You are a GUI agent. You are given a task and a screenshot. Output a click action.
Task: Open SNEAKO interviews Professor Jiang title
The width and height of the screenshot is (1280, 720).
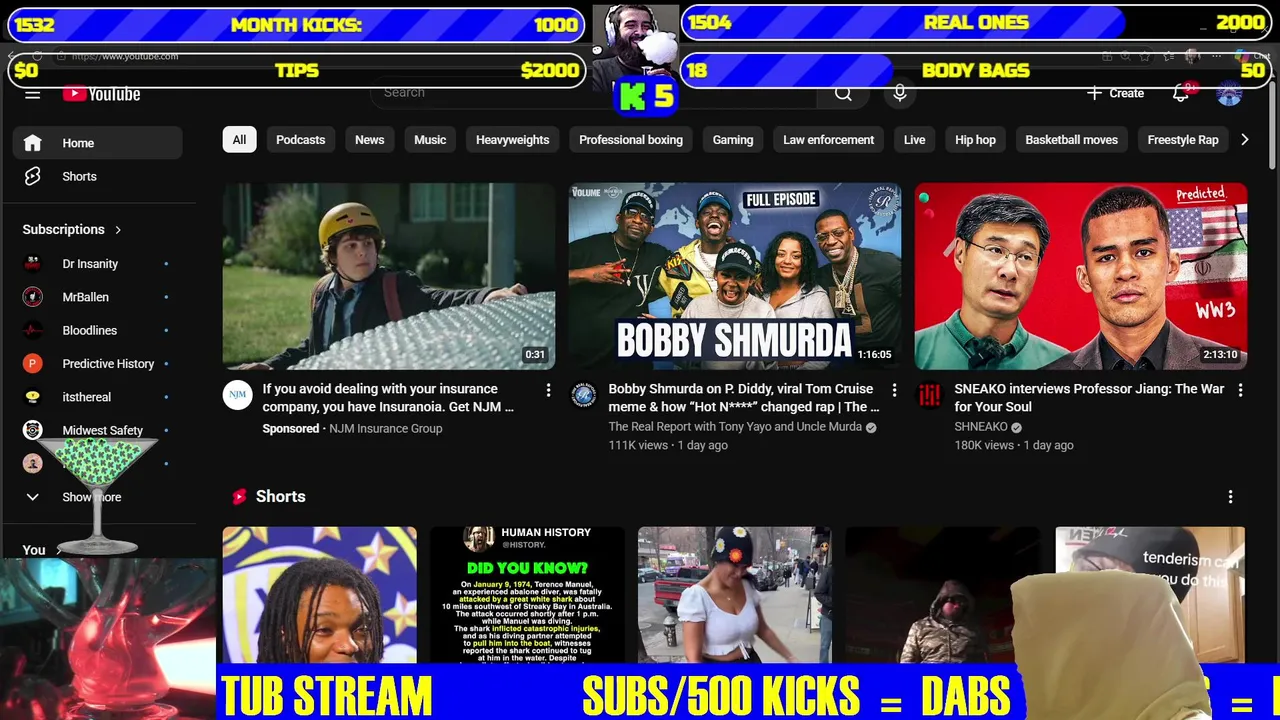tap(1089, 398)
